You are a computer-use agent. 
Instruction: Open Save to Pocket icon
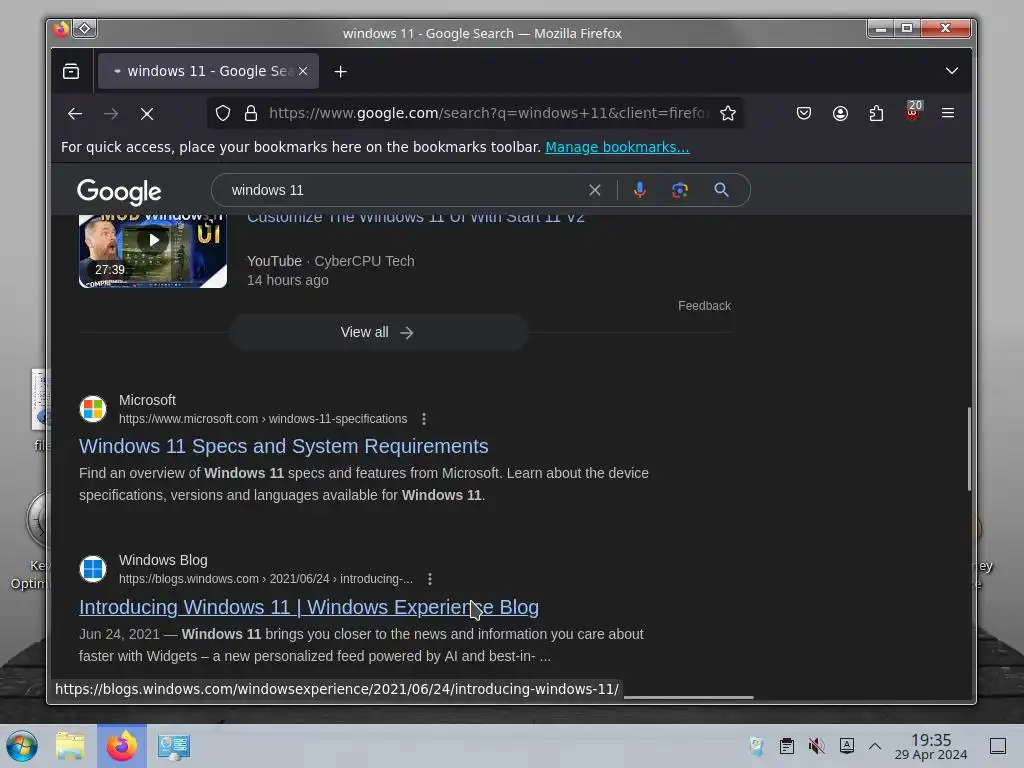[804, 114]
